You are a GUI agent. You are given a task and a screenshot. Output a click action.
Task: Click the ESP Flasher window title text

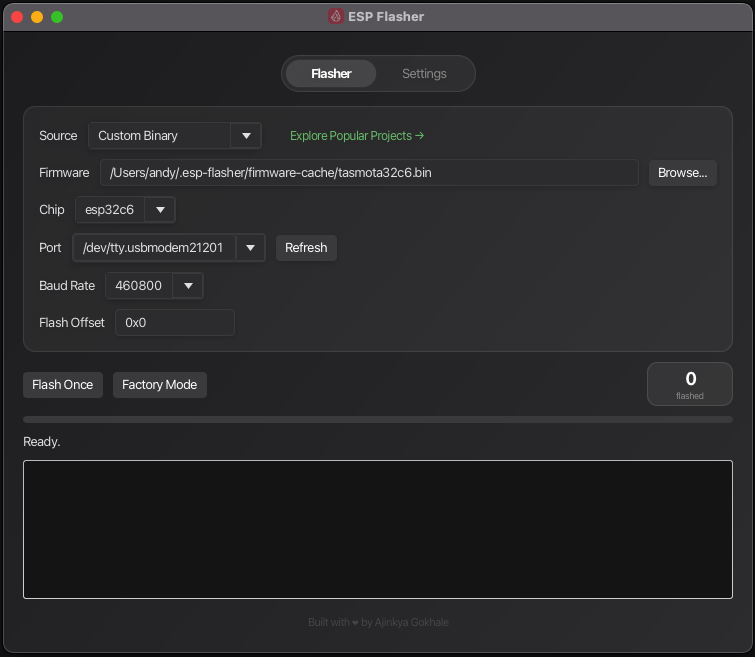pyautogui.click(x=386, y=17)
